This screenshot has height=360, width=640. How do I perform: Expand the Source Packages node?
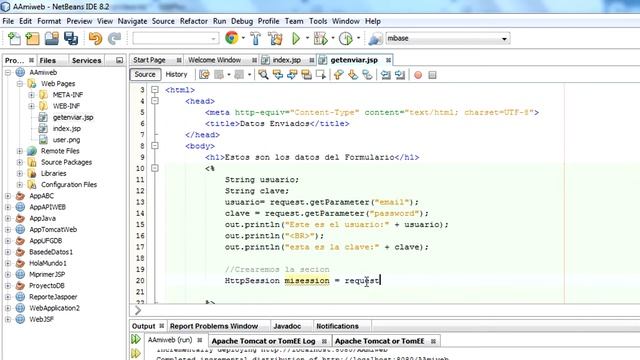(x=20, y=162)
